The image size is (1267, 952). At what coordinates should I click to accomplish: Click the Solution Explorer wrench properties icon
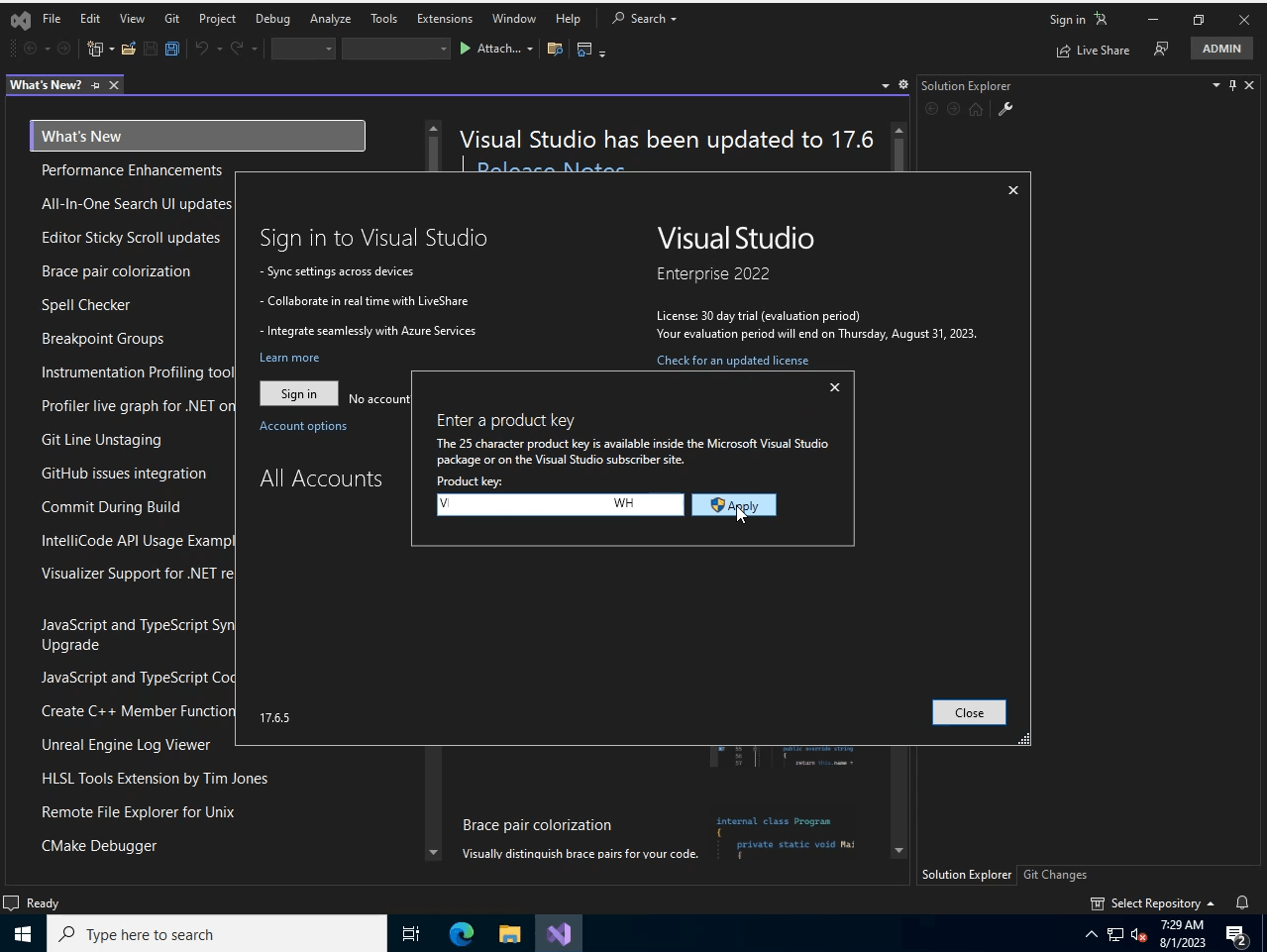point(1005,109)
